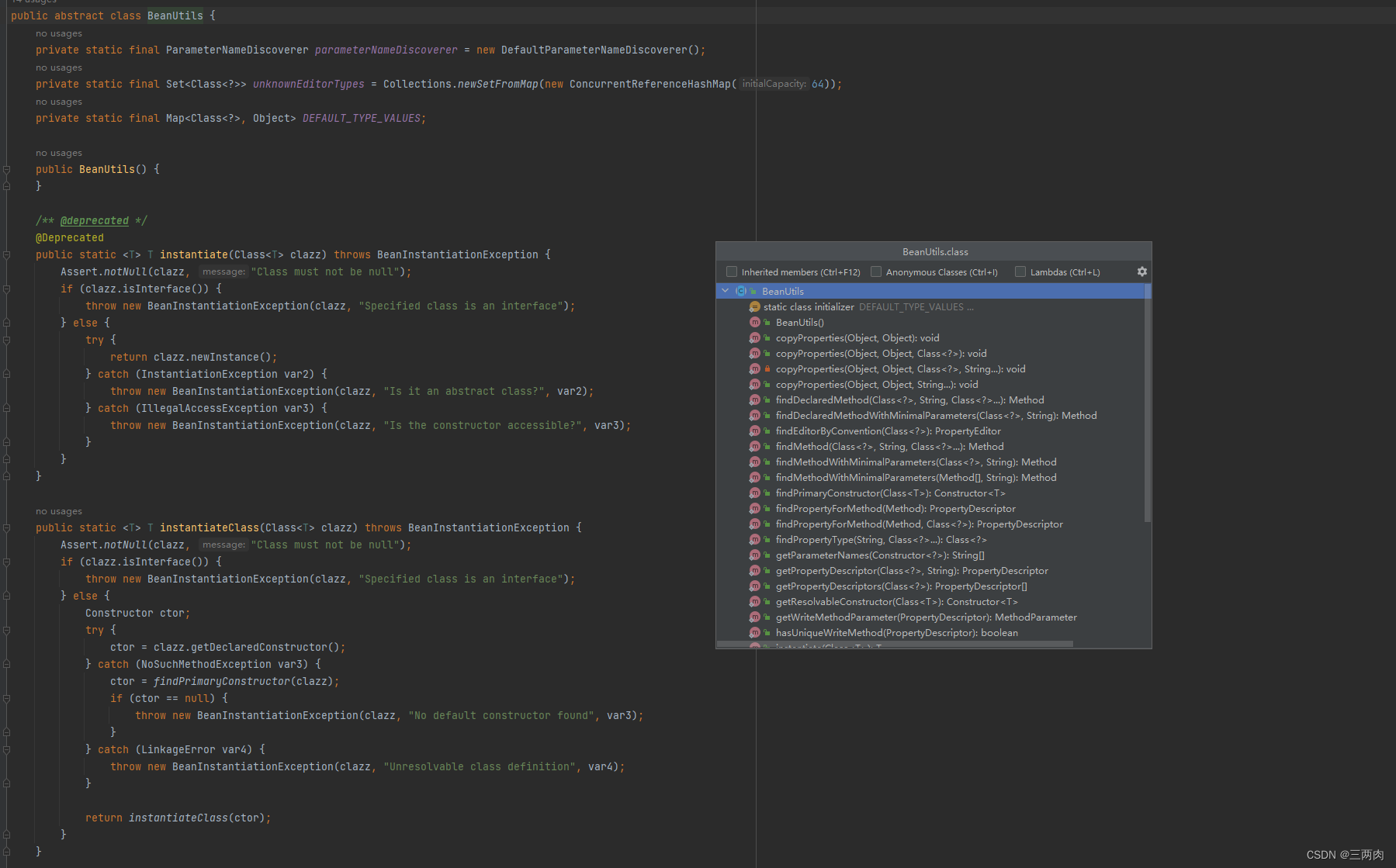The height and width of the screenshot is (868, 1396).
Task: Fold catch IllegalAccessException block in gutter
Action: click(x=6, y=408)
